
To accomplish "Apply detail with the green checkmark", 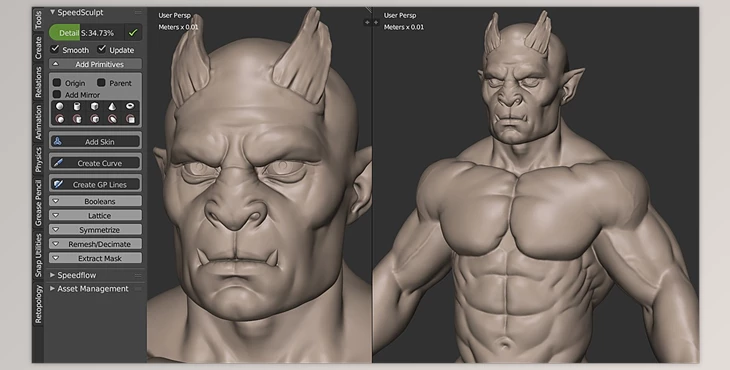I will (133, 33).
